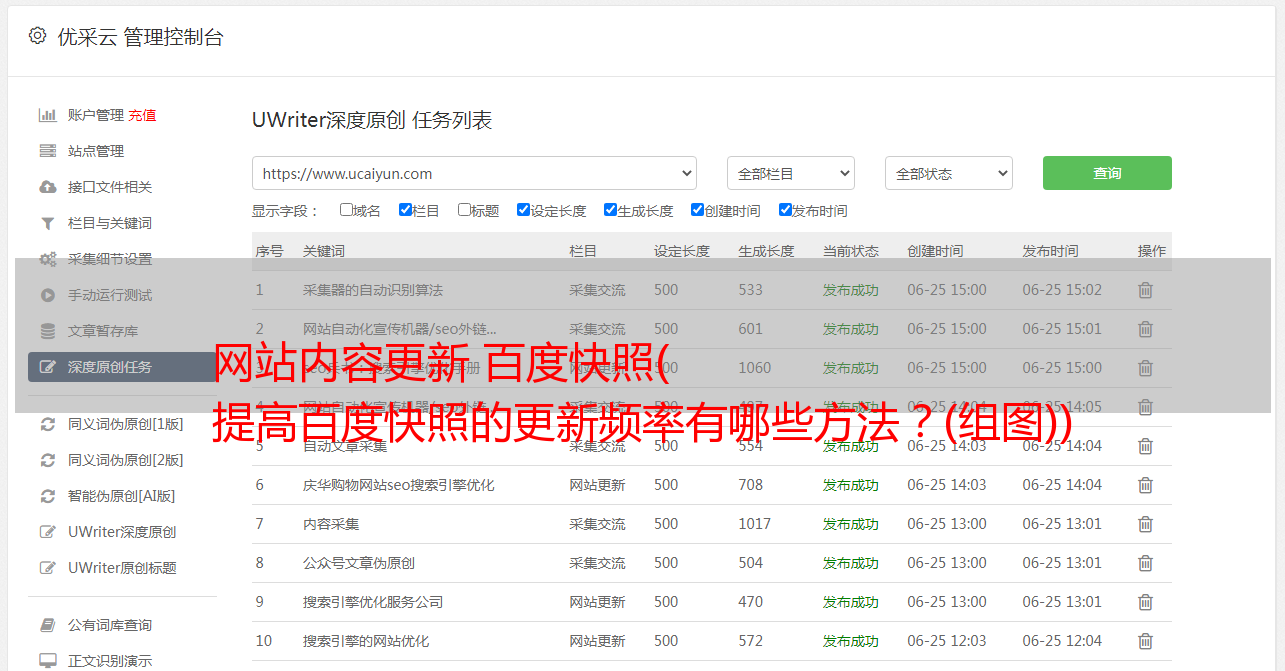Open the 公有词库查询 sidebar menu item

[x=110, y=625]
